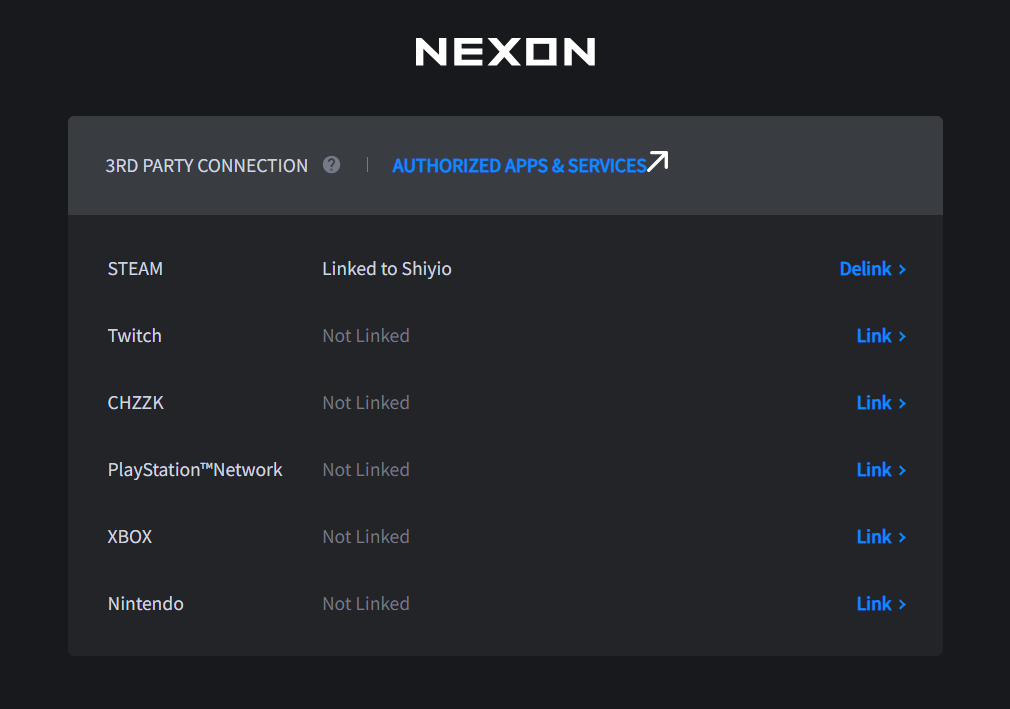This screenshot has width=1010, height=709.
Task: Select the CHZZK service label
Action: pyautogui.click(x=136, y=403)
